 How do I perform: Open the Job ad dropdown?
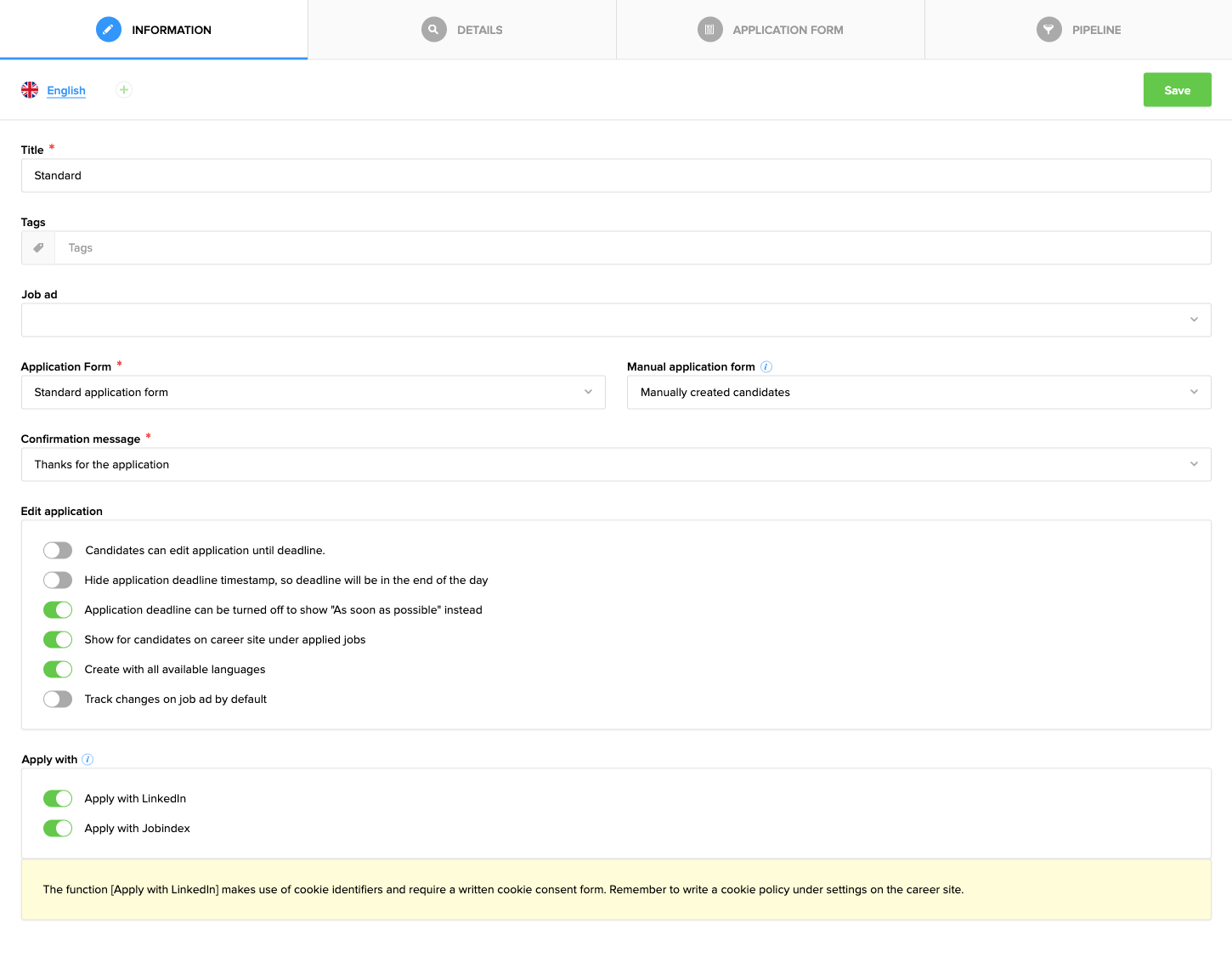(x=1193, y=320)
